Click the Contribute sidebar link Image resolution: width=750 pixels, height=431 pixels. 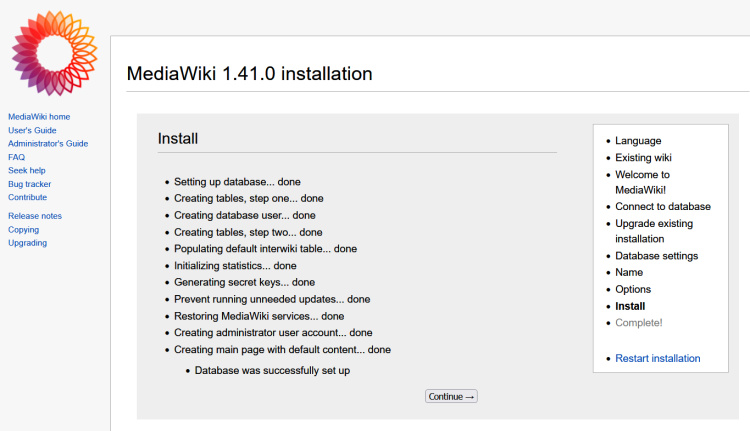tap(27, 197)
